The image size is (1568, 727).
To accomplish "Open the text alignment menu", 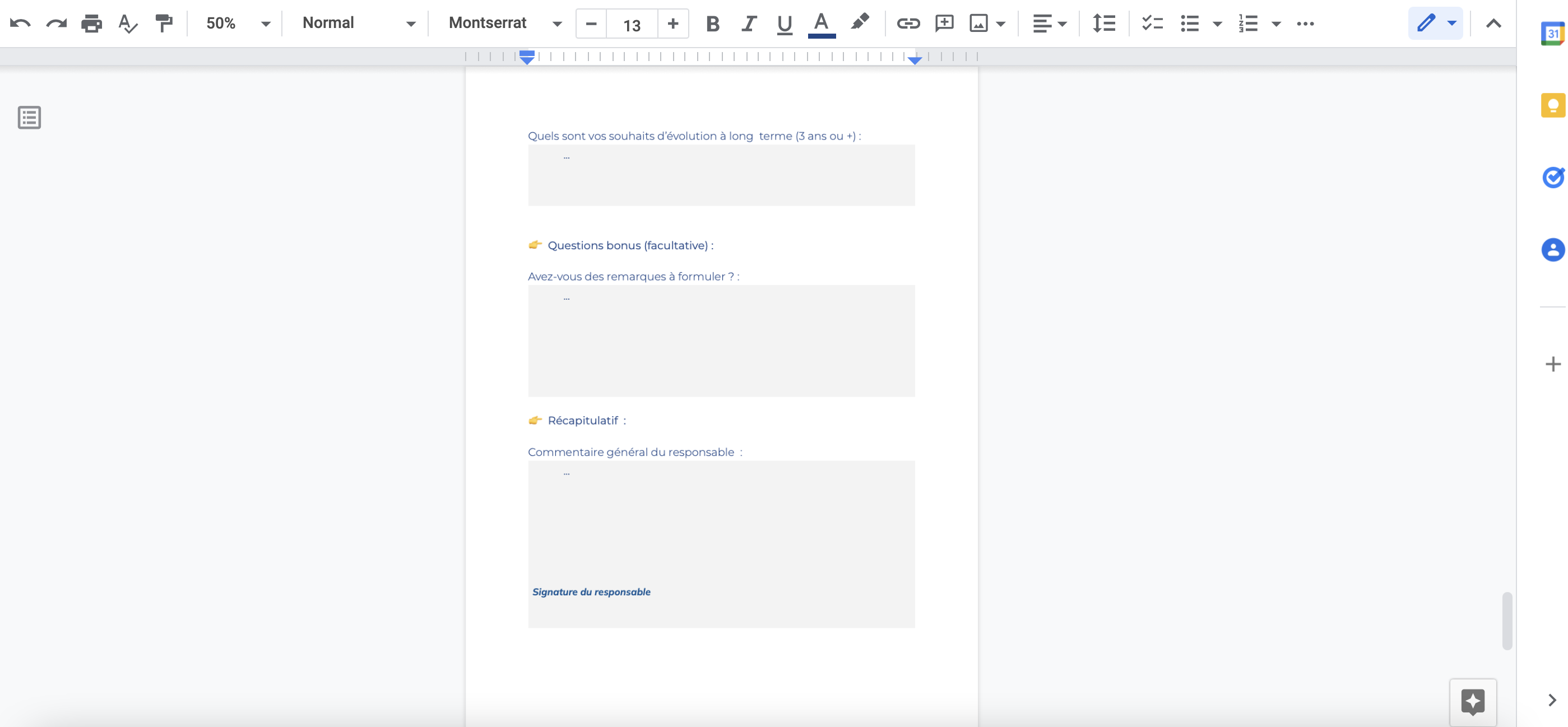I will pyautogui.click(x=1050, y=24).
